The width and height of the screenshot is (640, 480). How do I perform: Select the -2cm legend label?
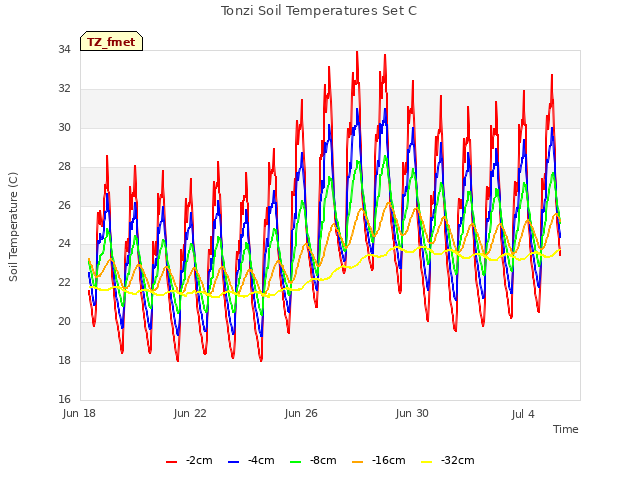[199, 460]
